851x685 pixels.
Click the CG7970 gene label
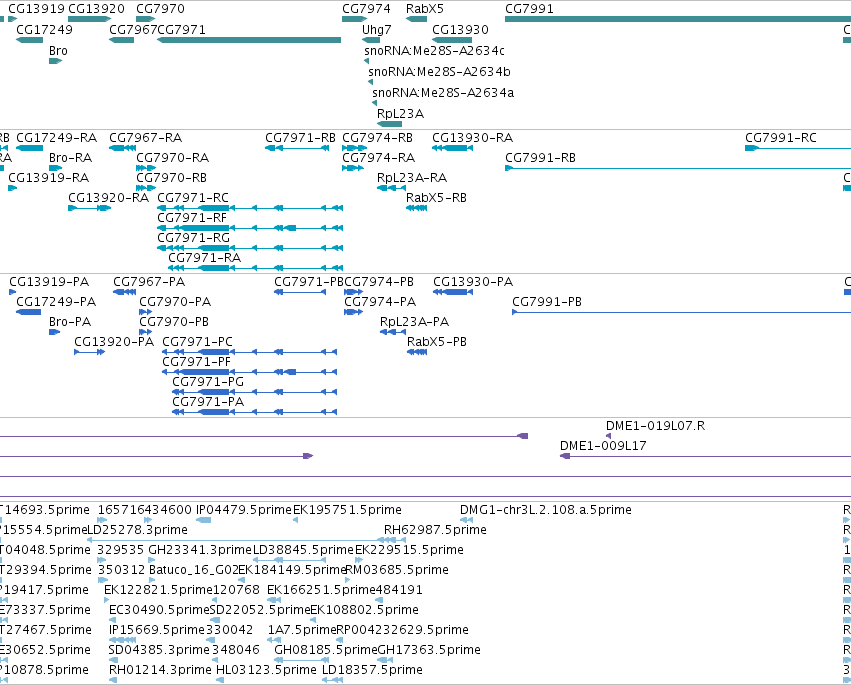pos(160,9)
